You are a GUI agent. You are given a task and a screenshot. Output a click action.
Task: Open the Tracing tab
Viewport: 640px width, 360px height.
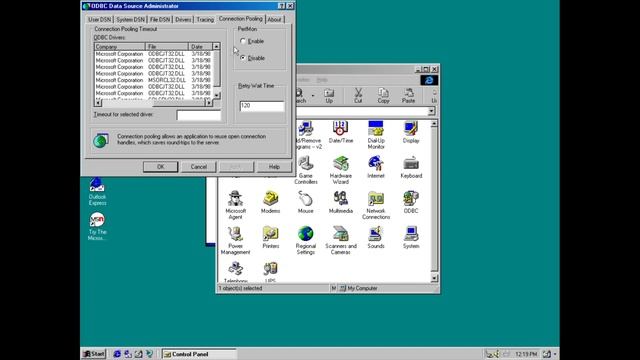[205, 20]
